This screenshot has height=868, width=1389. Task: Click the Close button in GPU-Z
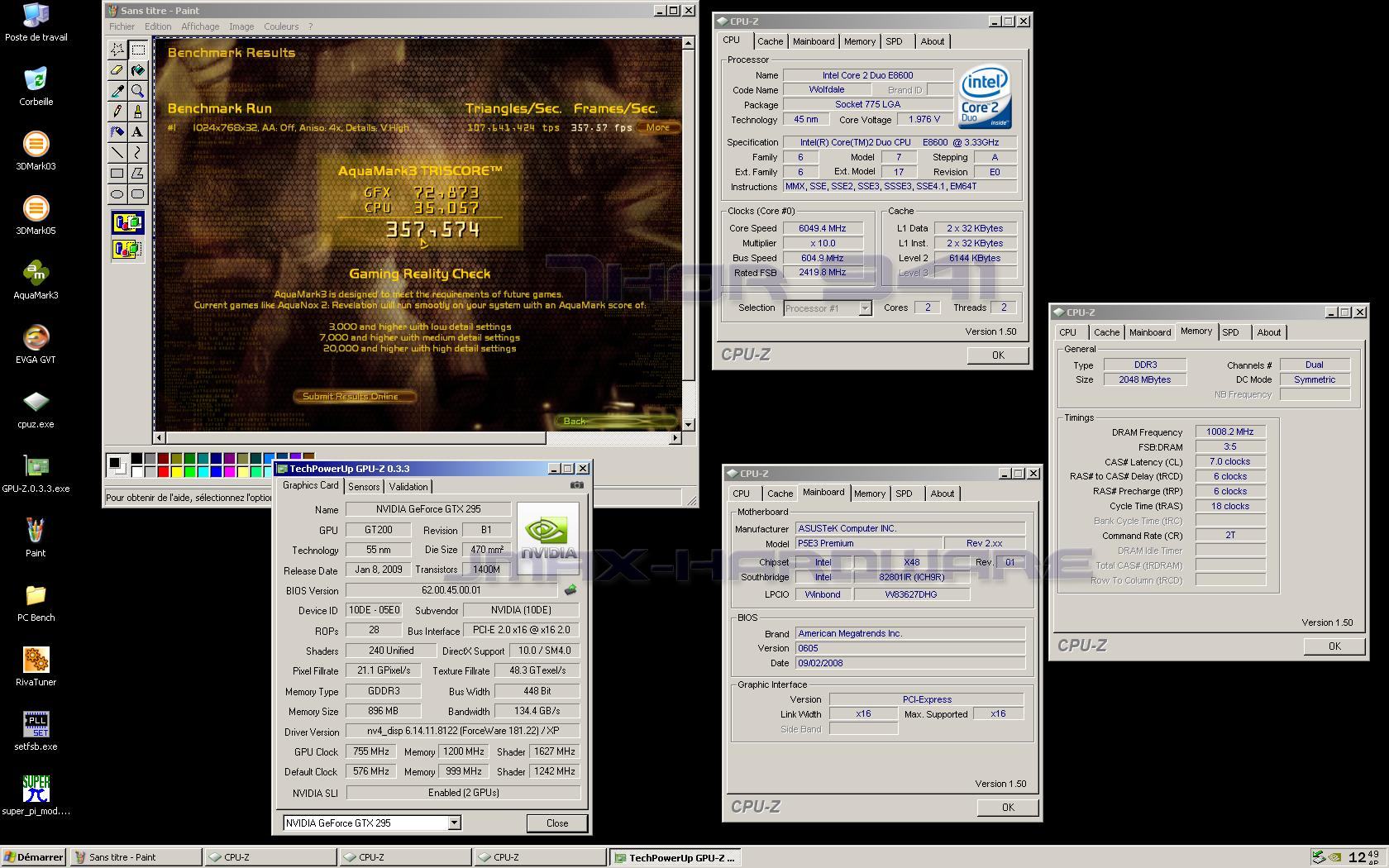click(557, 823)
